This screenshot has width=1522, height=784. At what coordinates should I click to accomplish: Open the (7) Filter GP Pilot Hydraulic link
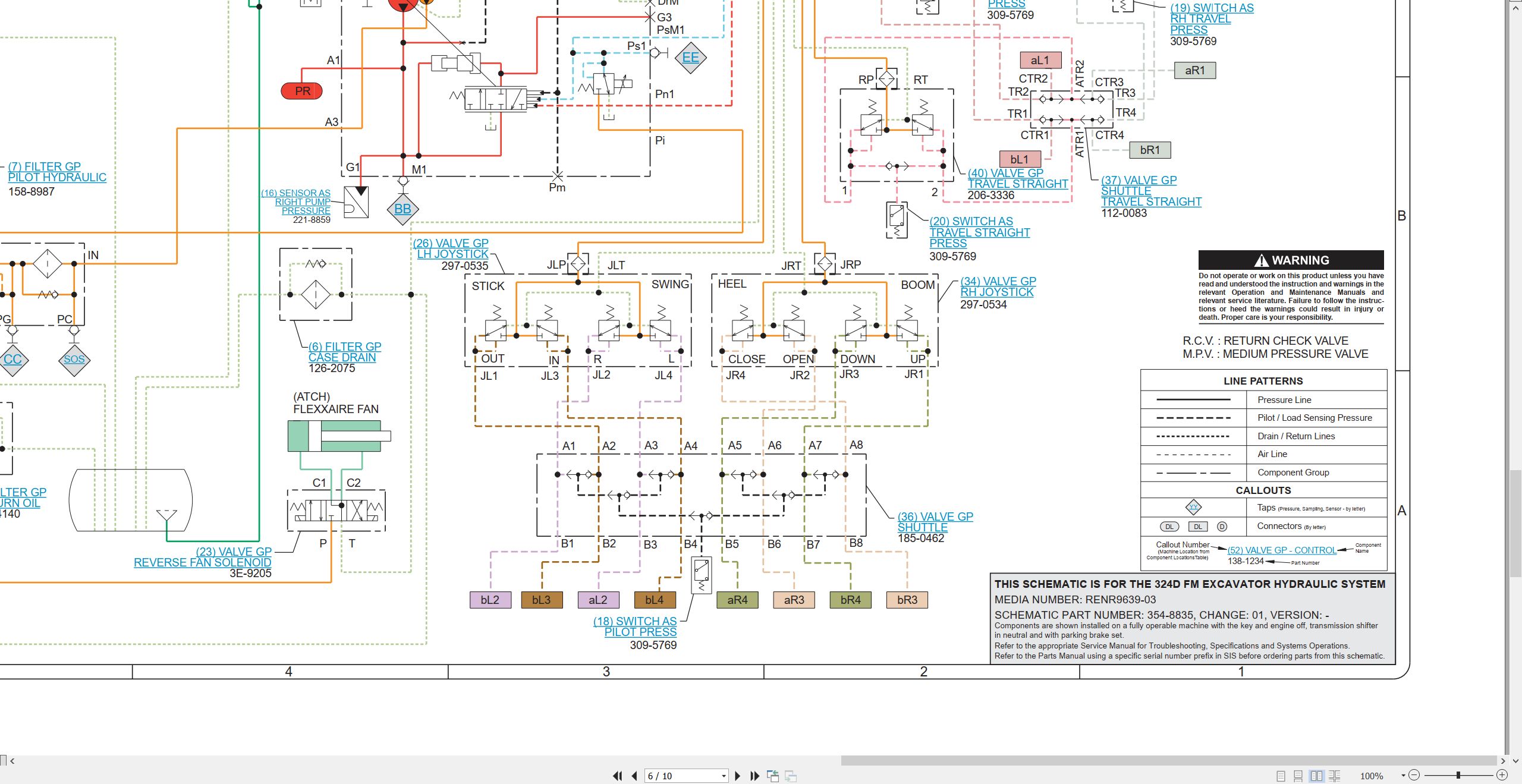pos(57,172)
